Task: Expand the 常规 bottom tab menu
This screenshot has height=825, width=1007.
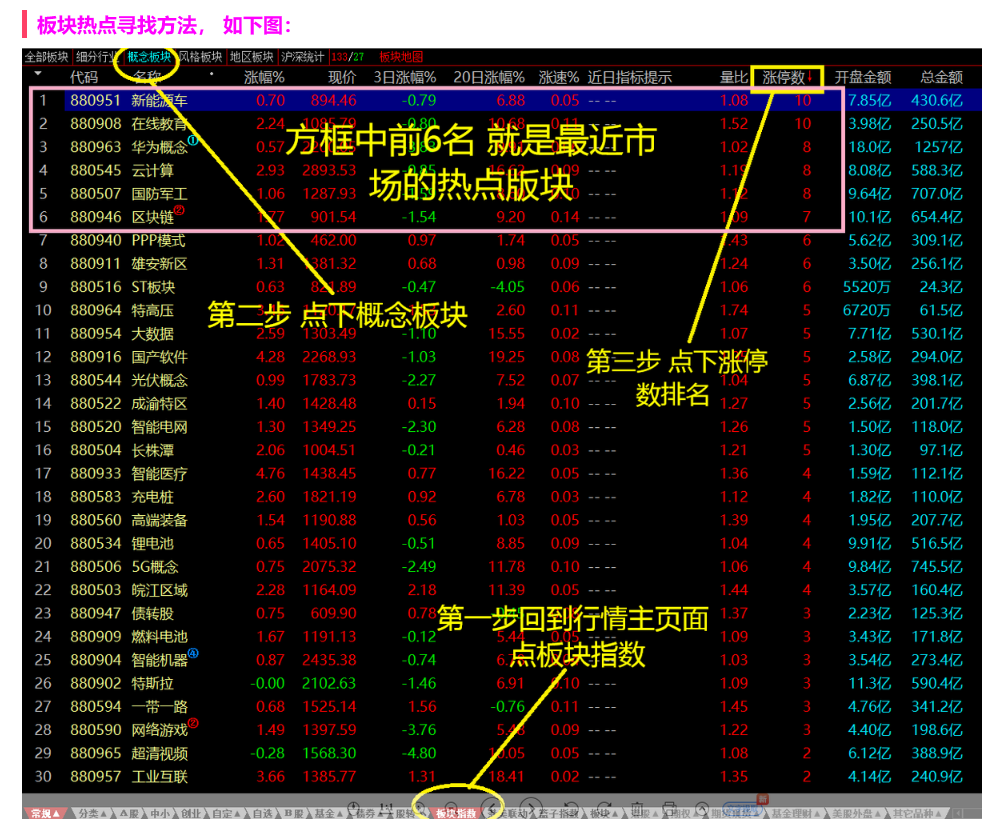Action: tap(46, 814)
